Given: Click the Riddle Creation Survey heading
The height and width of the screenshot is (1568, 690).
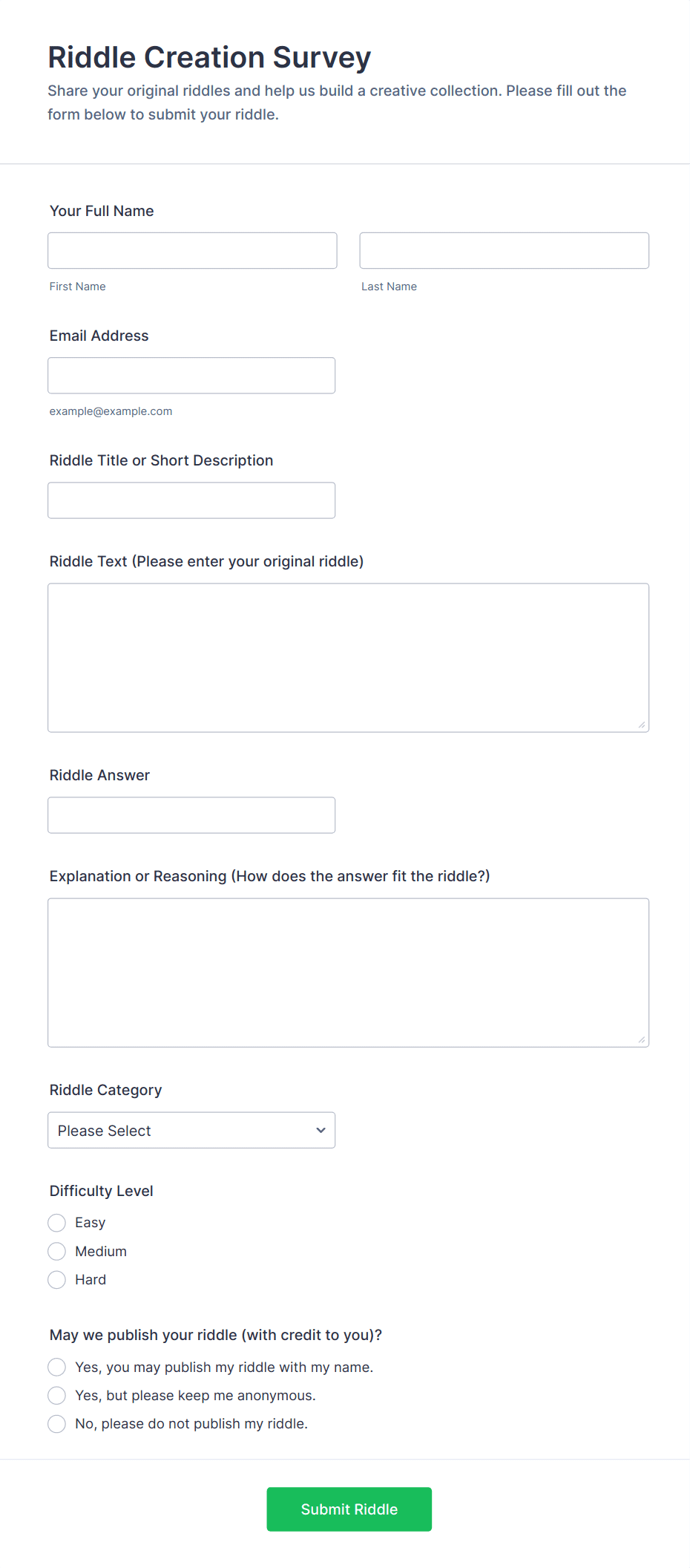Looking at the screenshot, I should [209, 56].
